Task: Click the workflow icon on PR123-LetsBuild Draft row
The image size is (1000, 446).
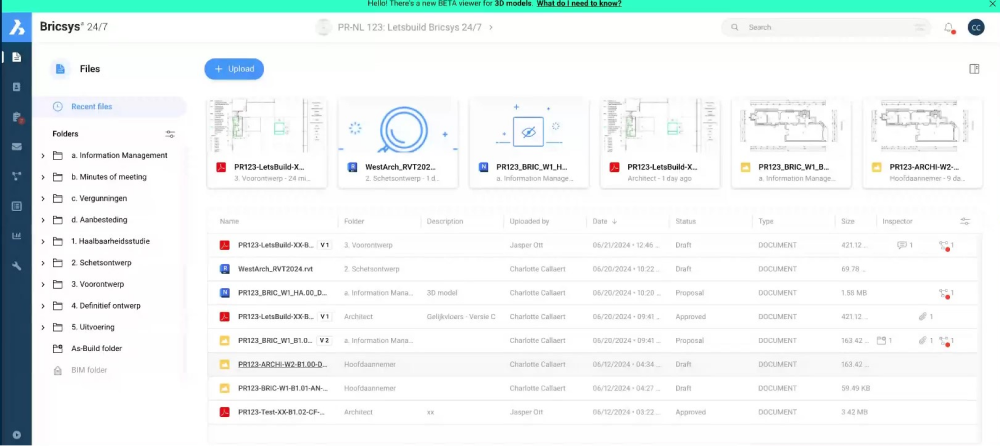Action: click(946, 245)
